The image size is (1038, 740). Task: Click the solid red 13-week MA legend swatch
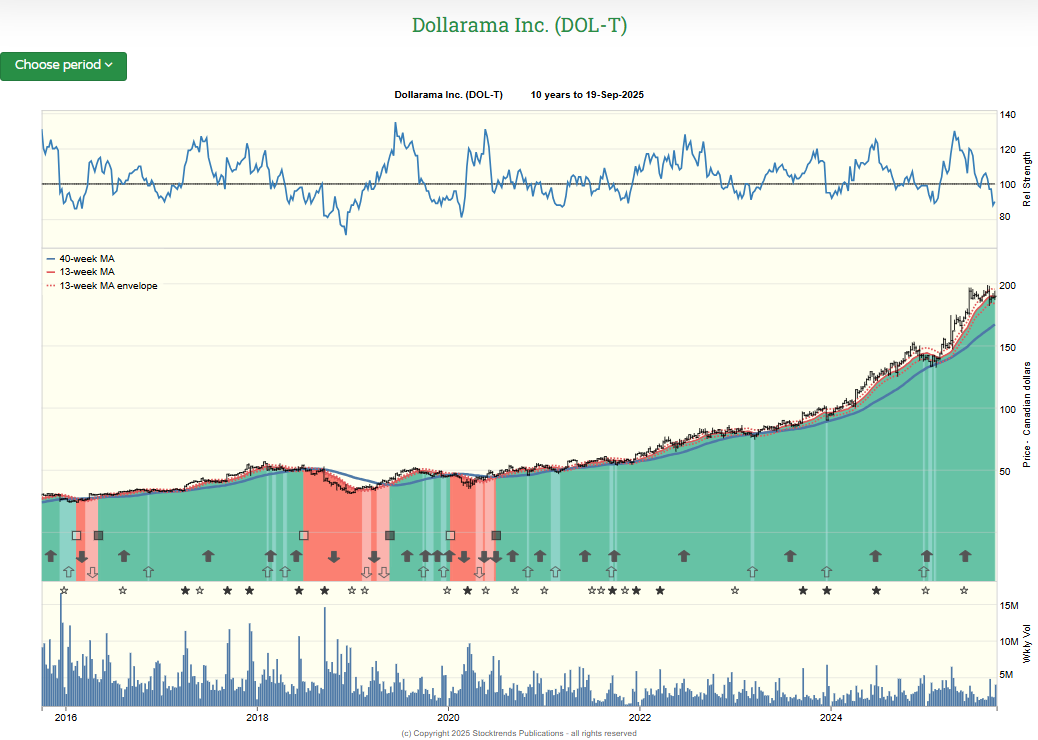(x=51, y=272)
